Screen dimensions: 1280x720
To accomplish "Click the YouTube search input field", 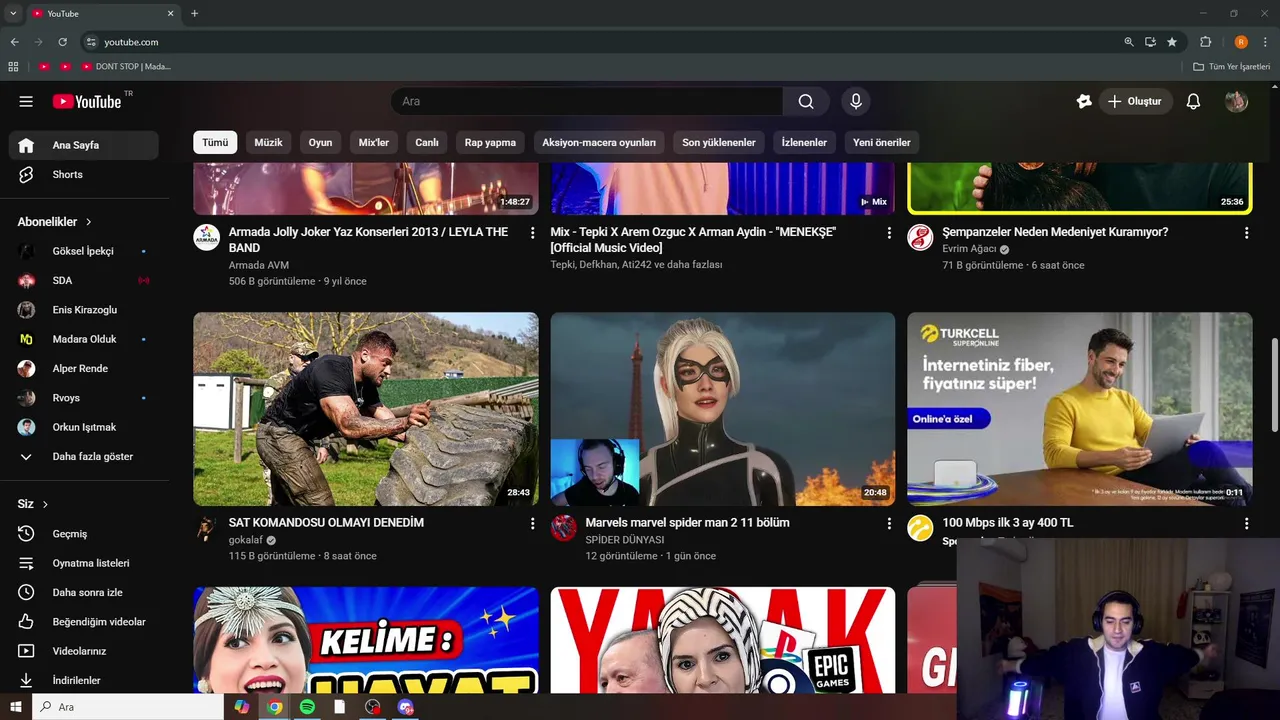I will click(x=587, y=101).
